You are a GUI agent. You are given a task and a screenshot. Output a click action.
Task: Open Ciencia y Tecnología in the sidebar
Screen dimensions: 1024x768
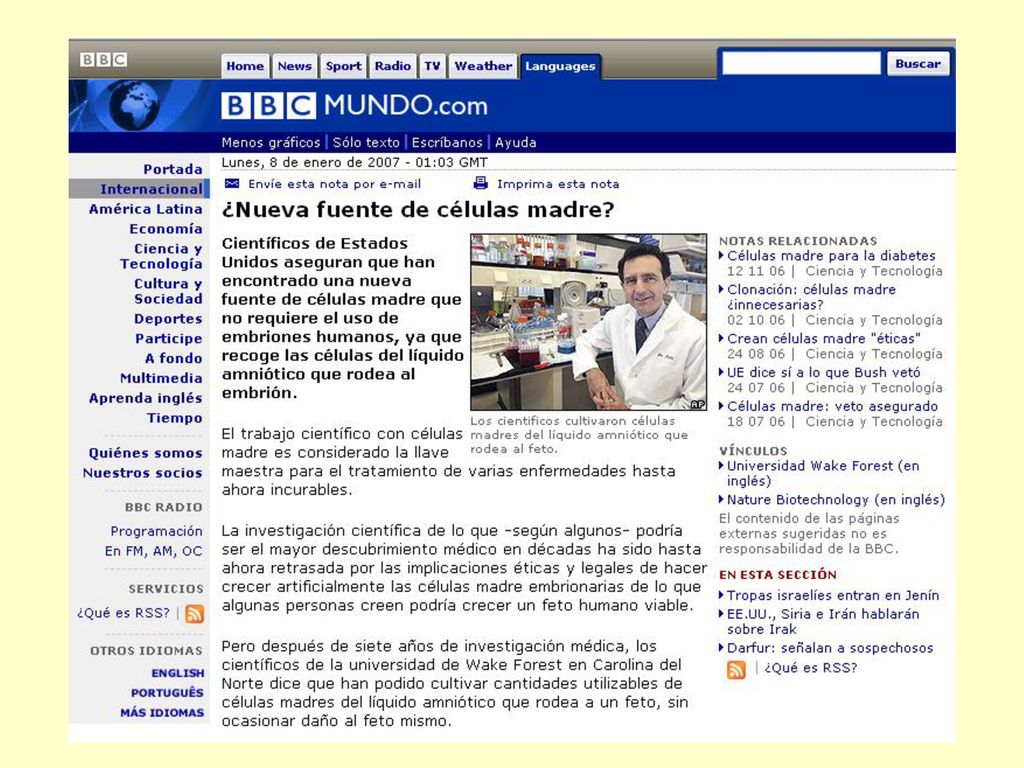coord(161,256)
